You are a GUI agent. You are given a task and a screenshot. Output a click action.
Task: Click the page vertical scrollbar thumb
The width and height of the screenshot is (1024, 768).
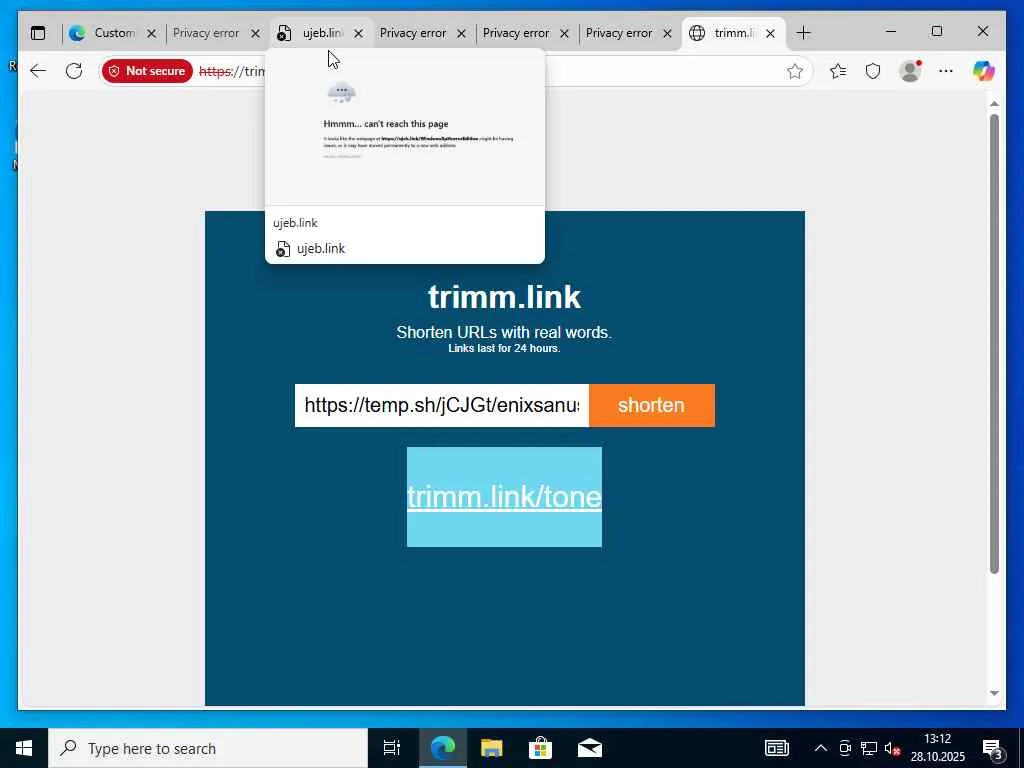[994, 344]
